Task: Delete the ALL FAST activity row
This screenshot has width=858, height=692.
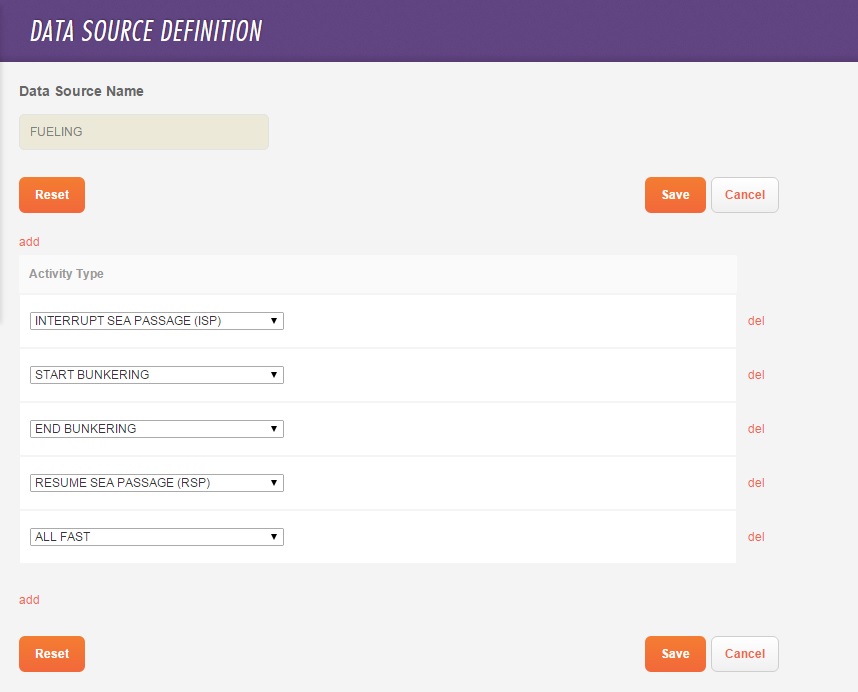Action: pyautogui.click(x=756, y=536)
